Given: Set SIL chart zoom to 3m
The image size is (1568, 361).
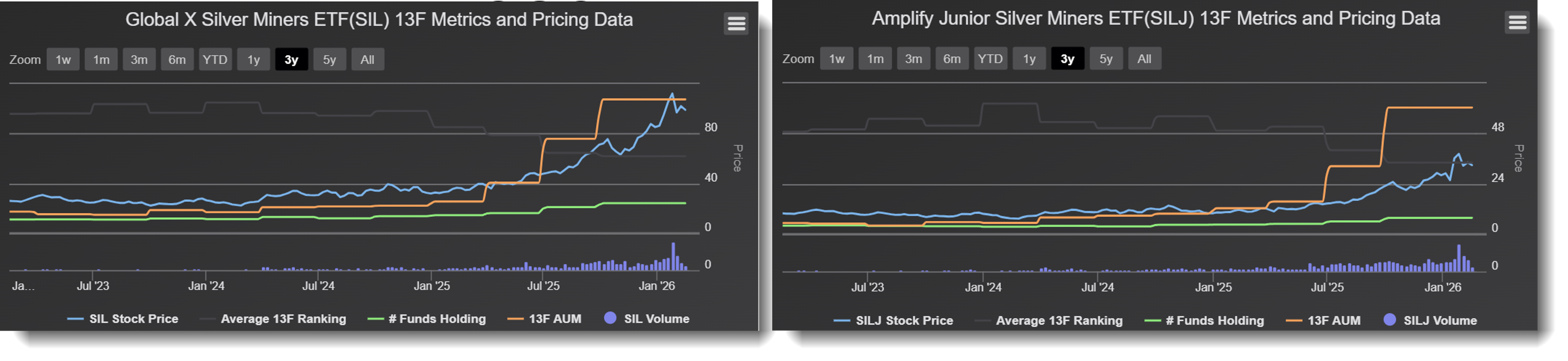Looking at the screenshot, I should tap(139, 60).
